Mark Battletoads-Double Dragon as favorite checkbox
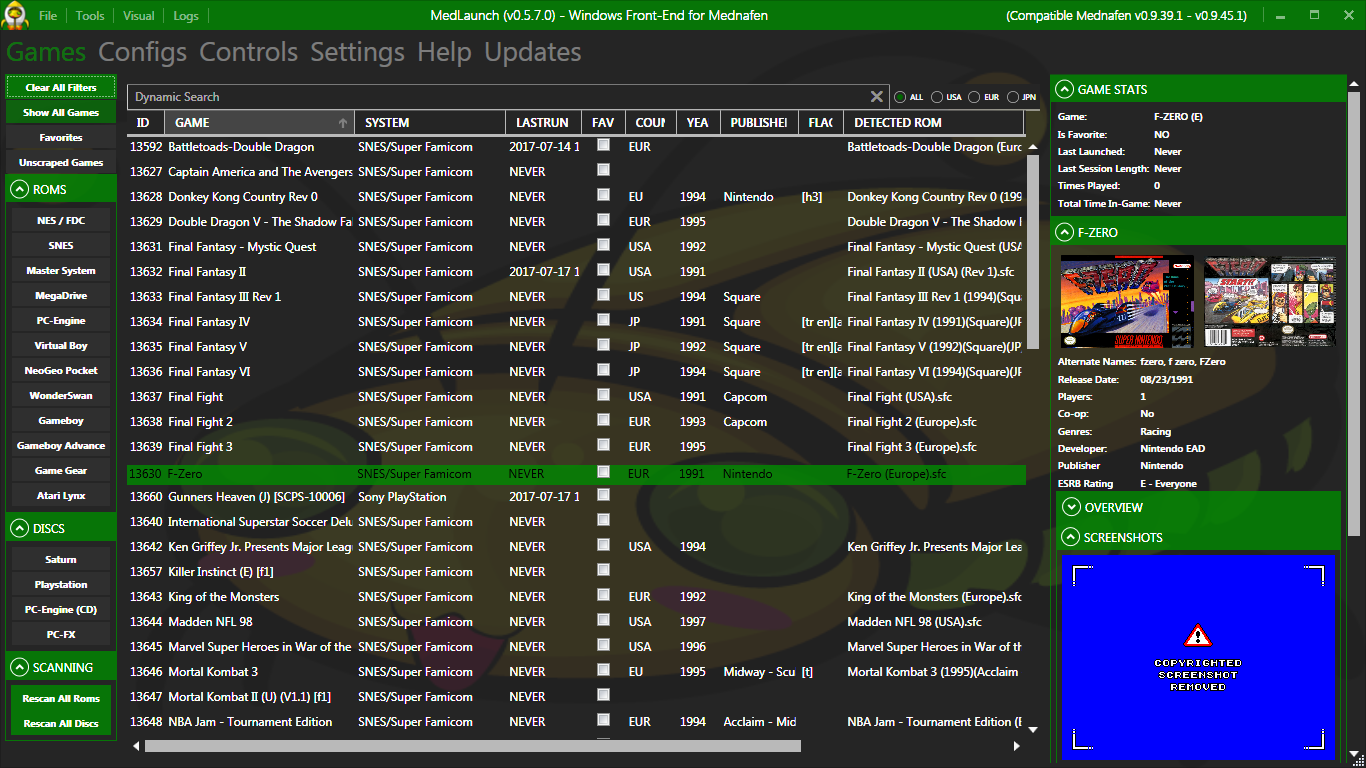The height and width of the screenshot is (768, 1366). point(603,145)
